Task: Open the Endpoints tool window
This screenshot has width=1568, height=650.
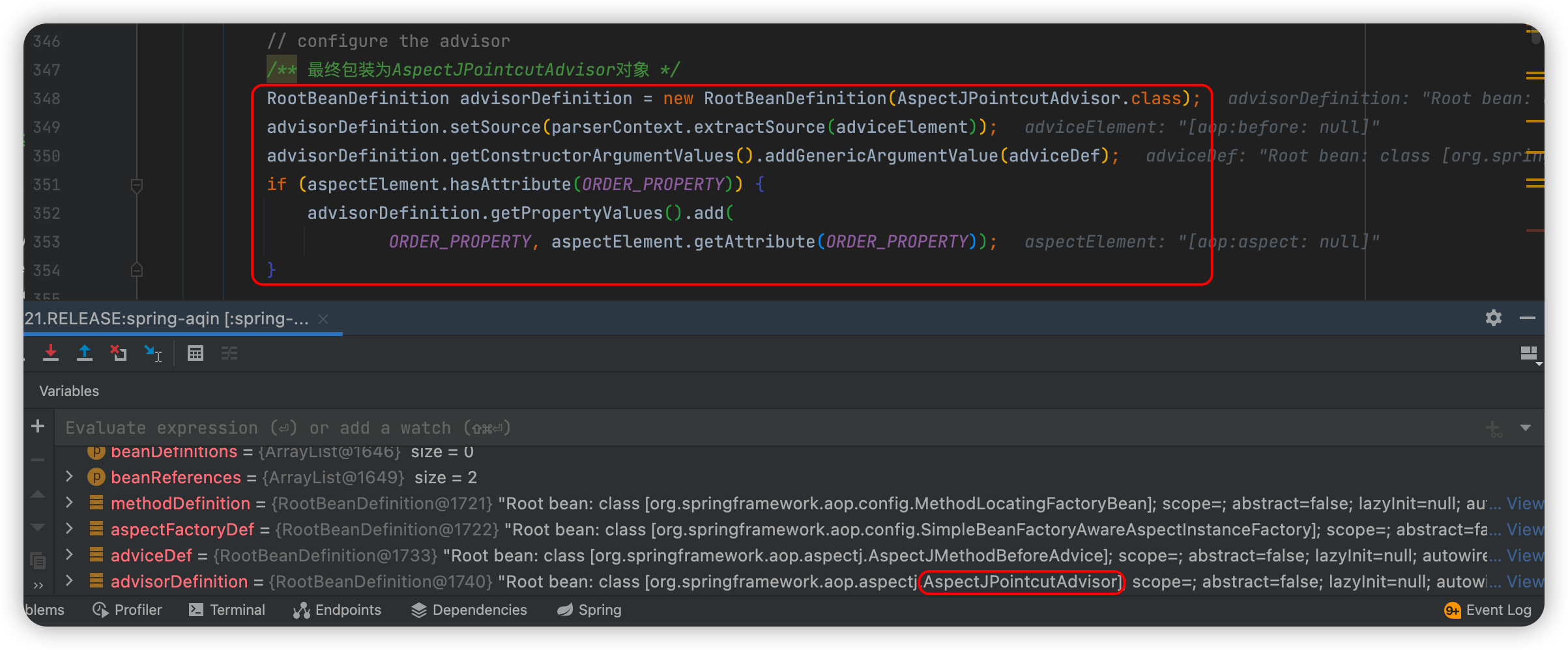Action: [337, 610]
